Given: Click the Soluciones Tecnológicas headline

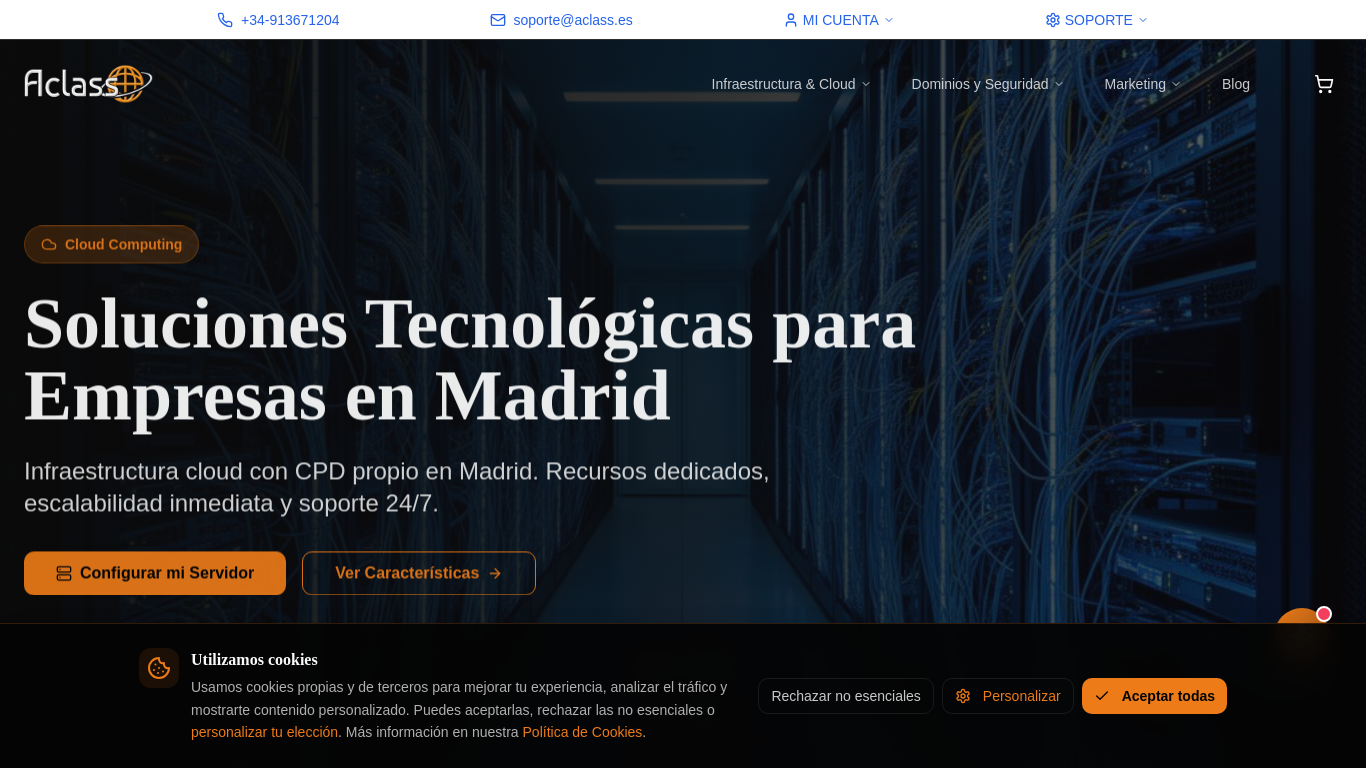Looking at the screenshot, I should tap(470, 360).
